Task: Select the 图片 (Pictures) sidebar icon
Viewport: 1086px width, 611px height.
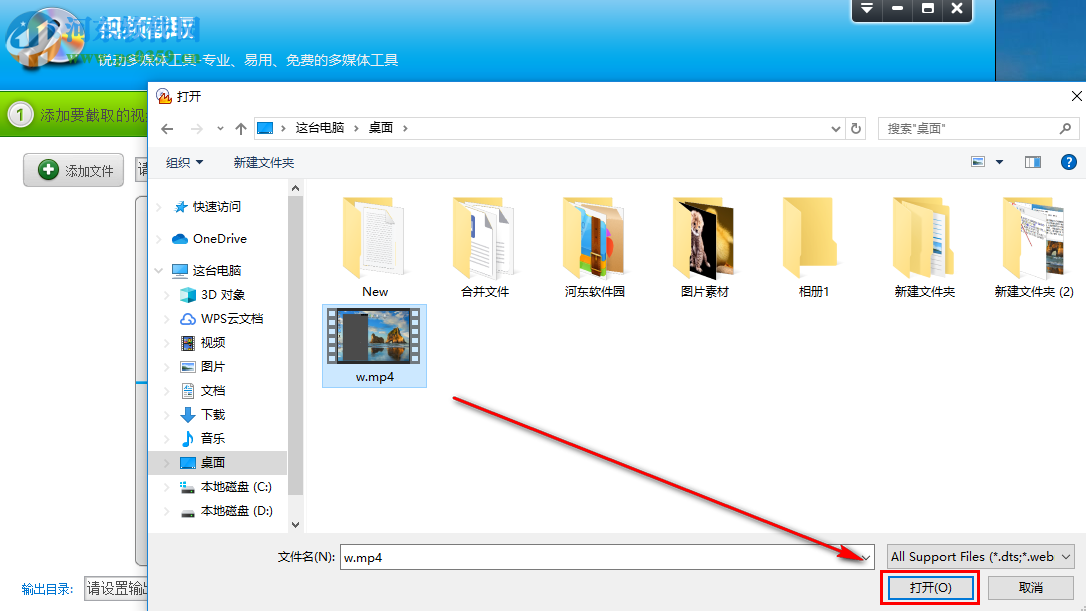Action: click(x=189, y=366)
